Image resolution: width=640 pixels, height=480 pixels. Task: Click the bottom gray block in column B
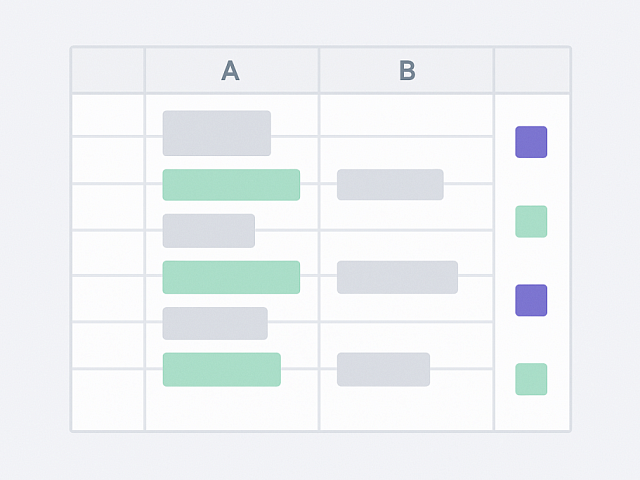click(383, 369)
